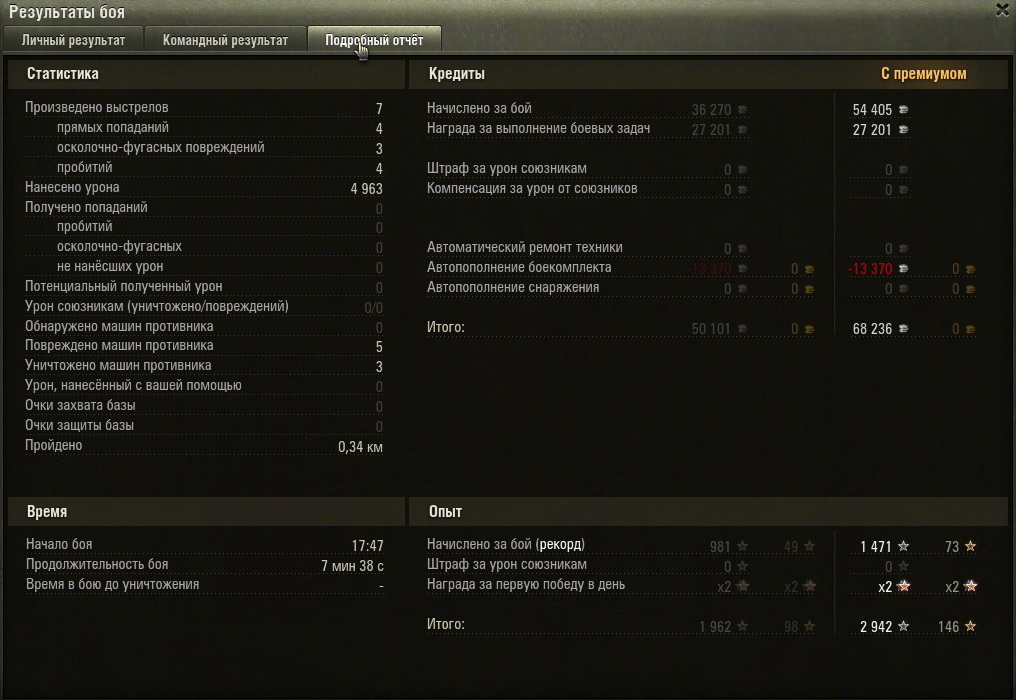Click the premium experience total 2 942

(x=876, y=627)
